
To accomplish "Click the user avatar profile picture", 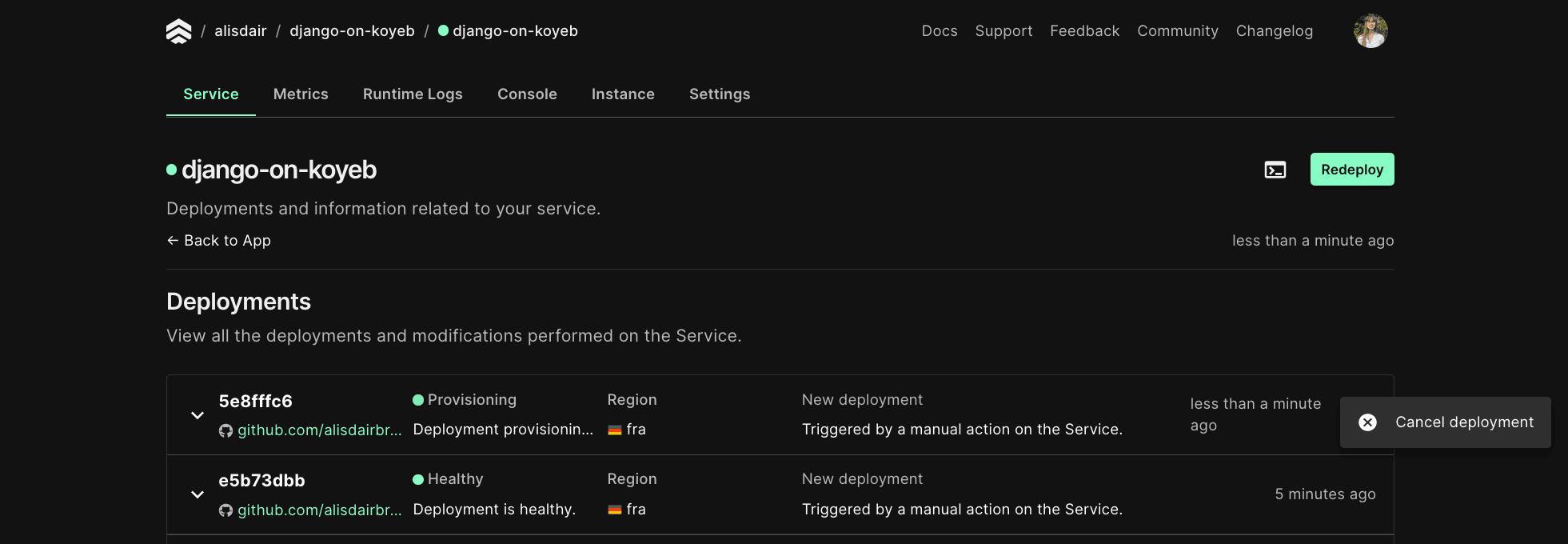I will tap(1370, 31).
